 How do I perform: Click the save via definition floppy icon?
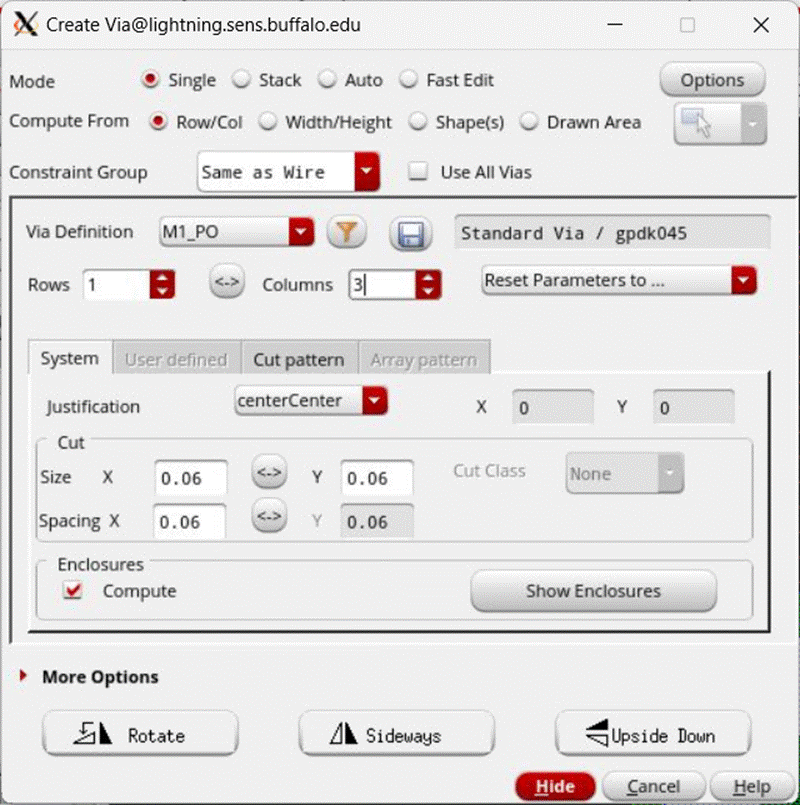pyautogui.click(x=411, y=232)
